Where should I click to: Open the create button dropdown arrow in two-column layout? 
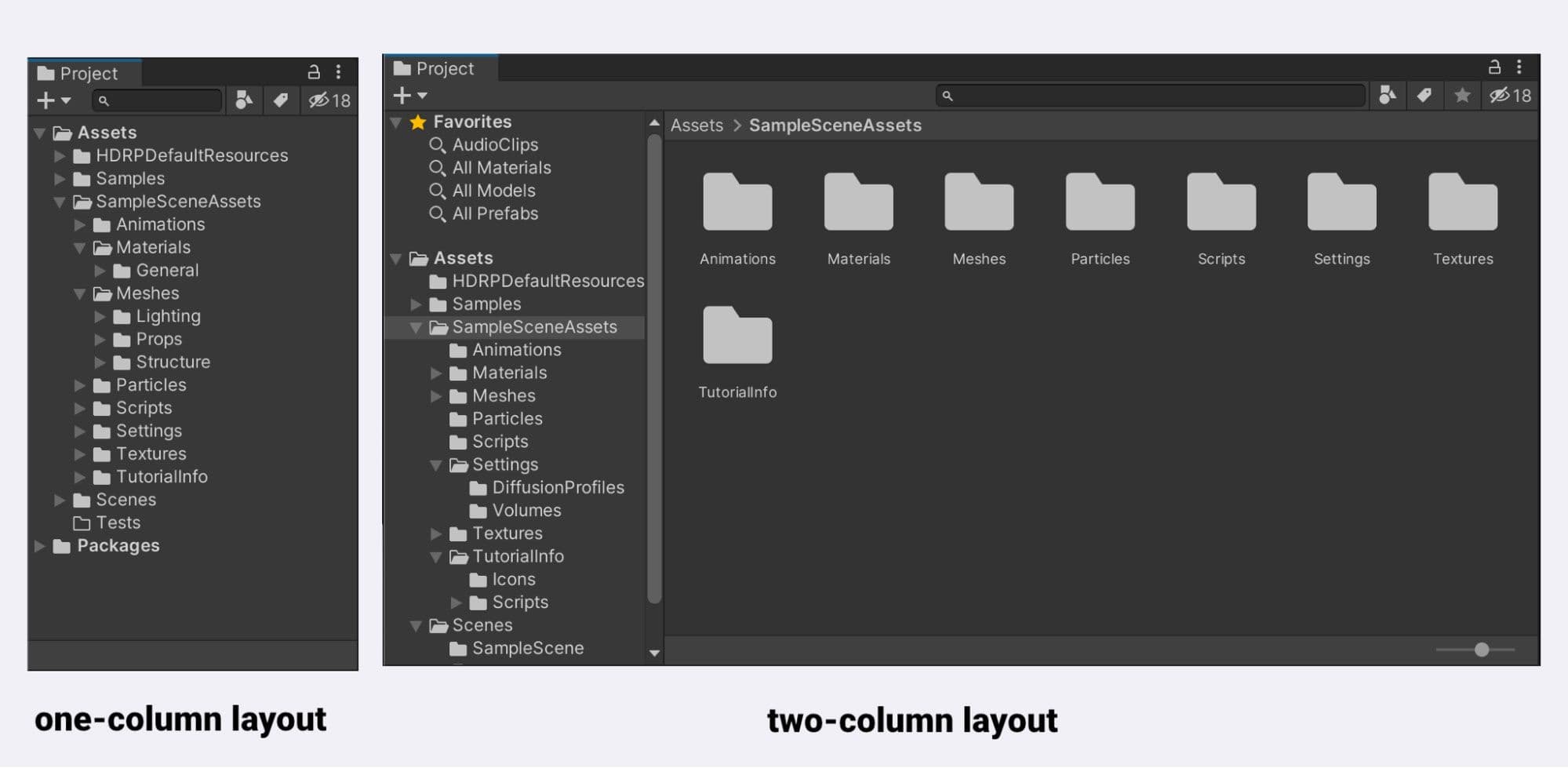pos(420,95)
